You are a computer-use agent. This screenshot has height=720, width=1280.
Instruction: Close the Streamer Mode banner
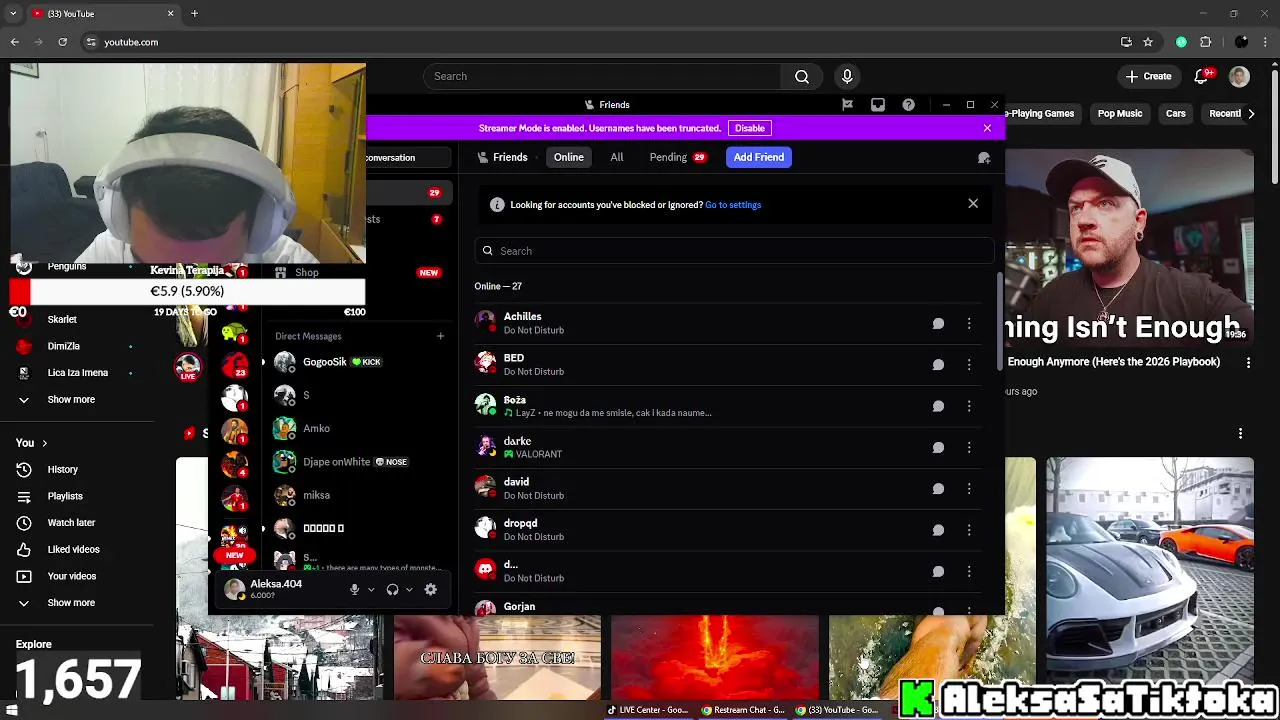[x=987, y=128]
